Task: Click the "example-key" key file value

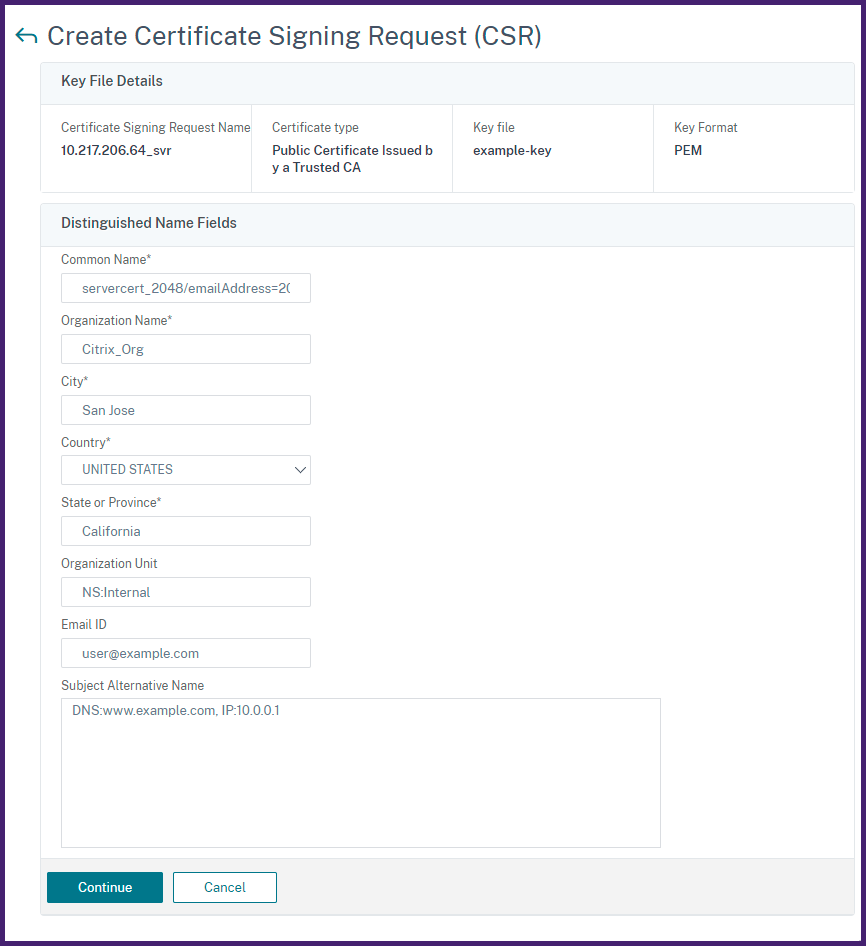Action: click(x=512, y=150)
